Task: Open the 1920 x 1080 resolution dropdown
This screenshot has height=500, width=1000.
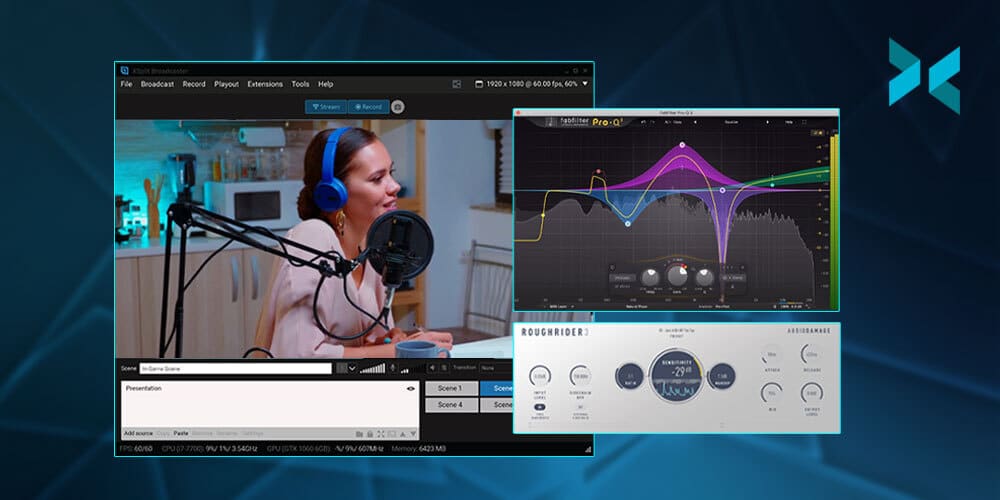Action: click(x=530, y=84)
